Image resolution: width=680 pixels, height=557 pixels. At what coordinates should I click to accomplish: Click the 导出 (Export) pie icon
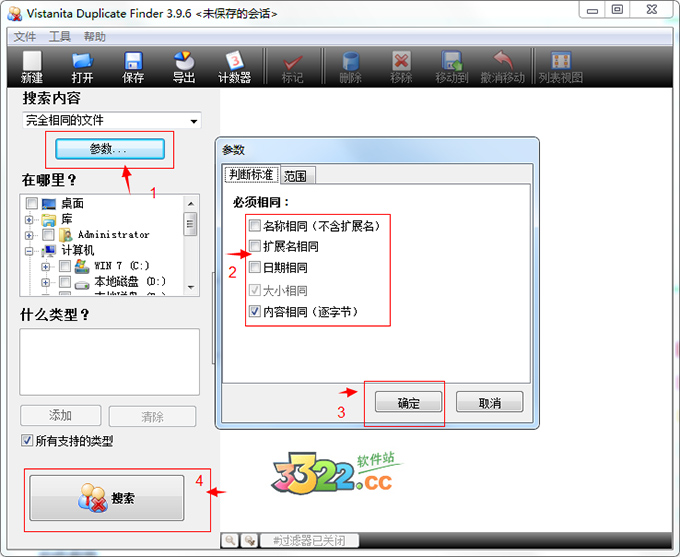click(x=184, y=61)
